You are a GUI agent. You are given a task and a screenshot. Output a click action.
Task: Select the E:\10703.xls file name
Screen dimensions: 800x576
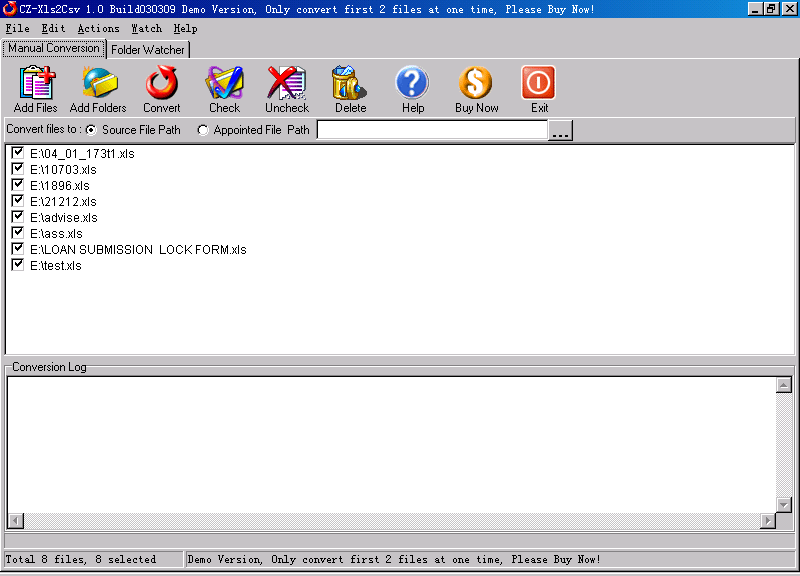pyautogui.click(x=63, y=169)
